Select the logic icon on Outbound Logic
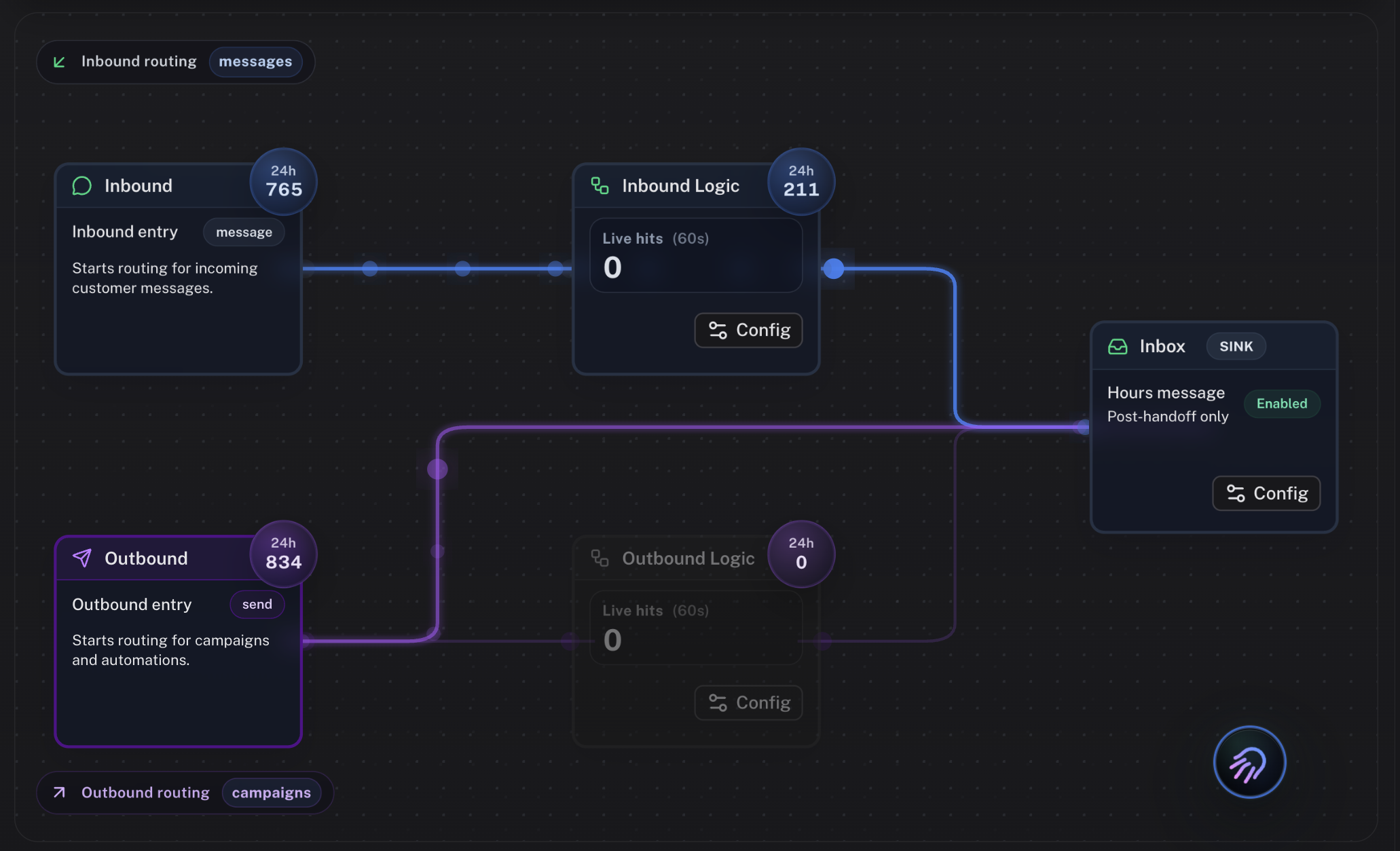Screen dimensions: 1400x851 (x=599, y=558)
